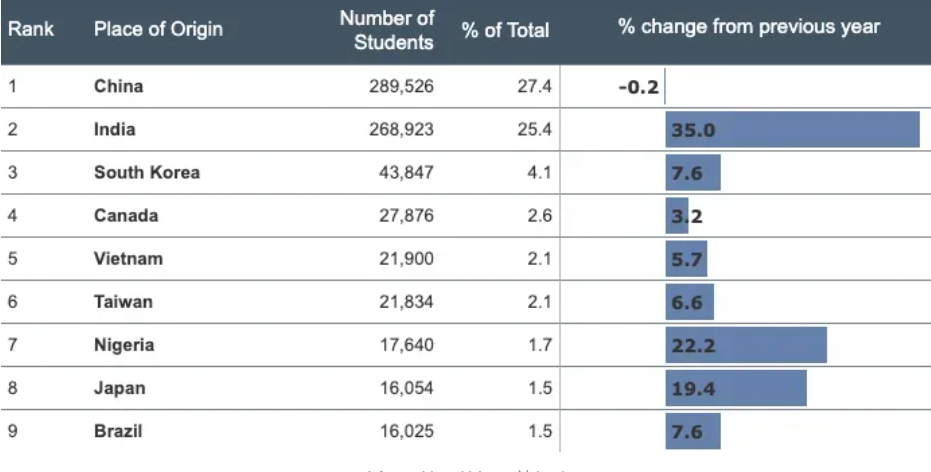Click the % of Total column header

point(505,30)
